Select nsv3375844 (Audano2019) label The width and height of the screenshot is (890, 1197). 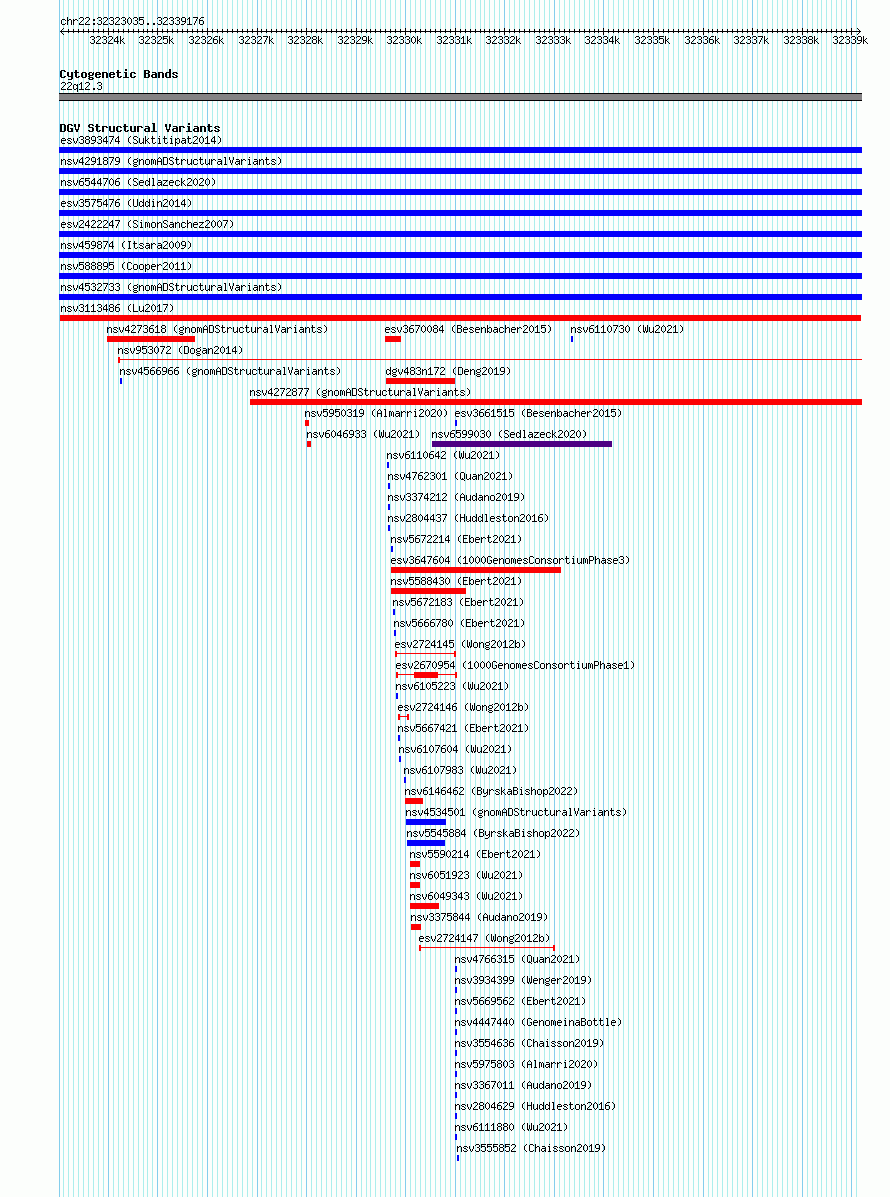[479, 917]
